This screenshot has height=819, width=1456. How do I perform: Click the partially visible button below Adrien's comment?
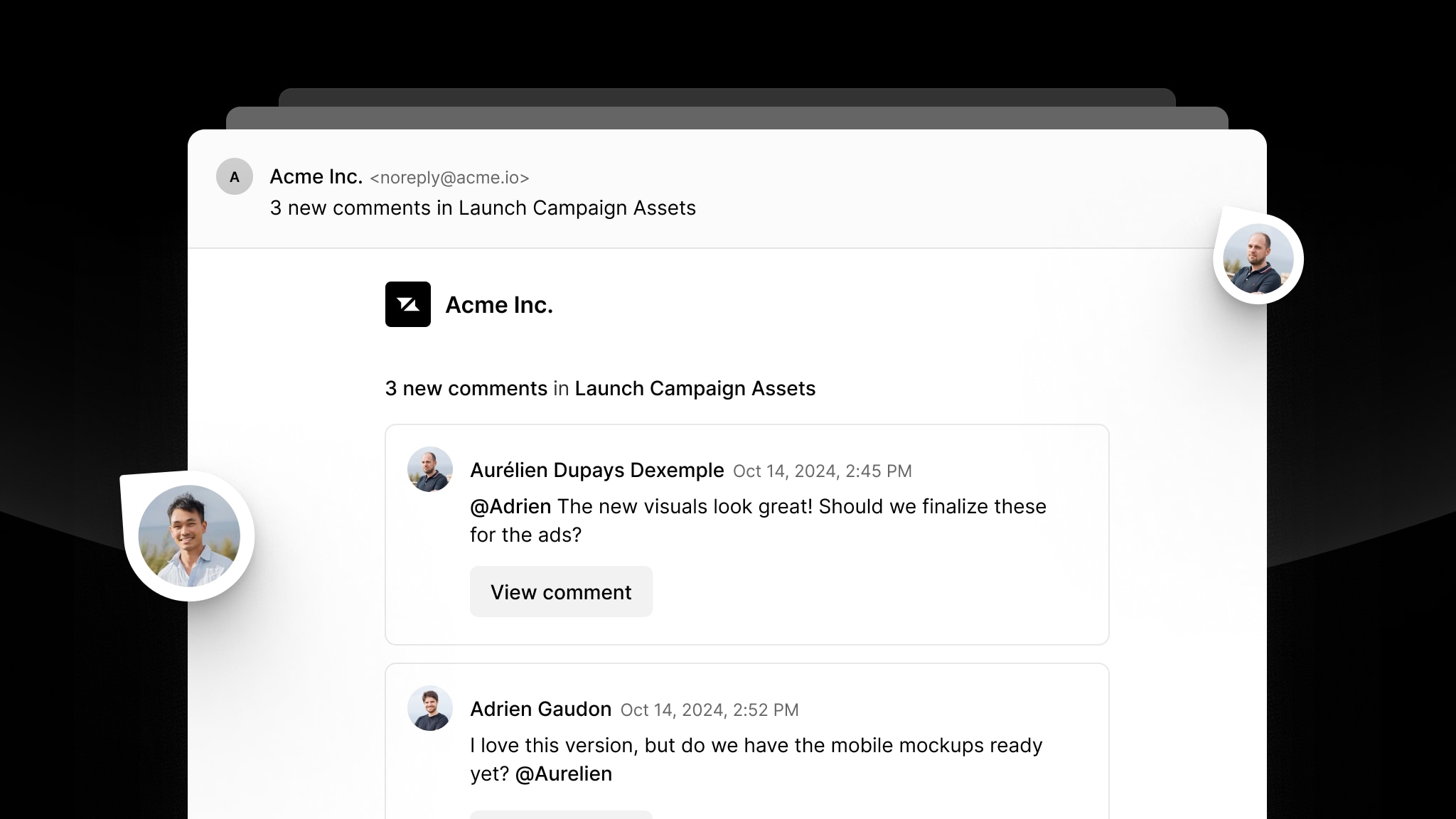click(561, 815)
